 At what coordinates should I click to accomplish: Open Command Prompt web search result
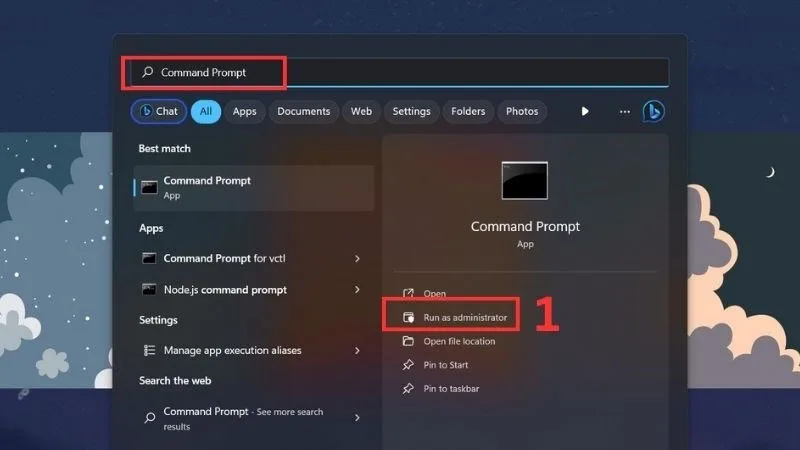[254, 418]
